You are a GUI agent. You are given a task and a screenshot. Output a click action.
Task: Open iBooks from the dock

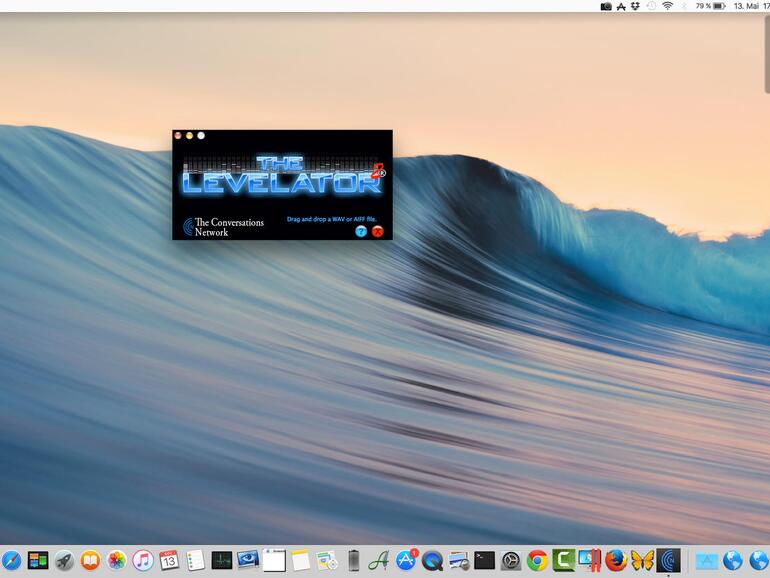click(91, 561)
